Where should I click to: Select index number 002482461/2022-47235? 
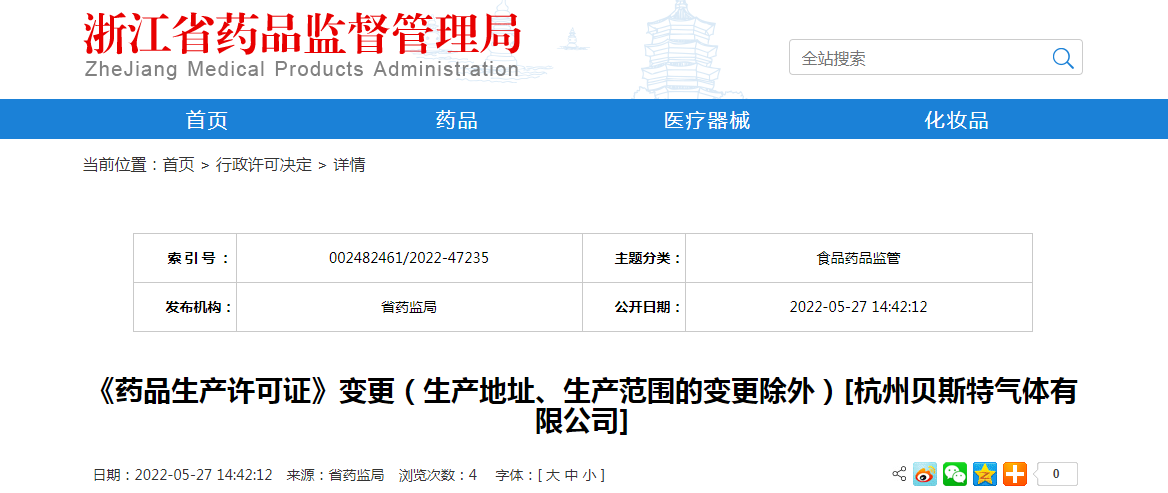tap(409, 258)
